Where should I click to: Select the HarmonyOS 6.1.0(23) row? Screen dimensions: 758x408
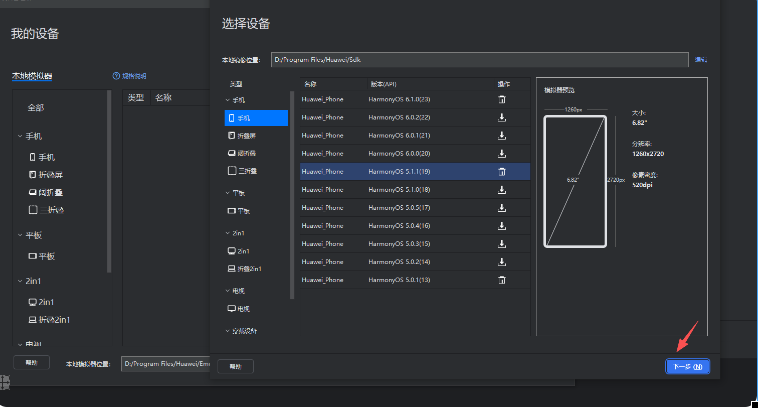415,100
